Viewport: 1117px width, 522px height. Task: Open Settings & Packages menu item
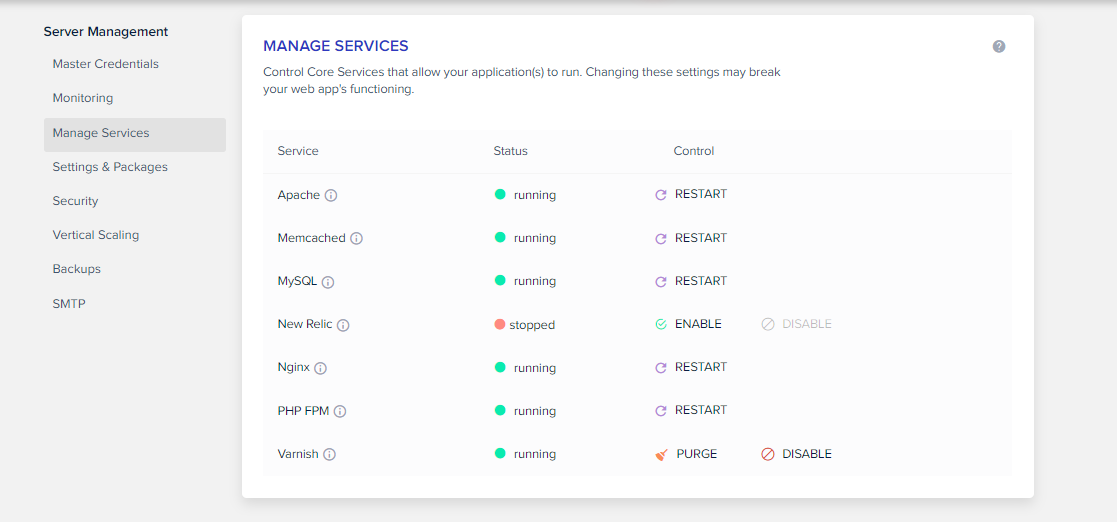[110, 167]
